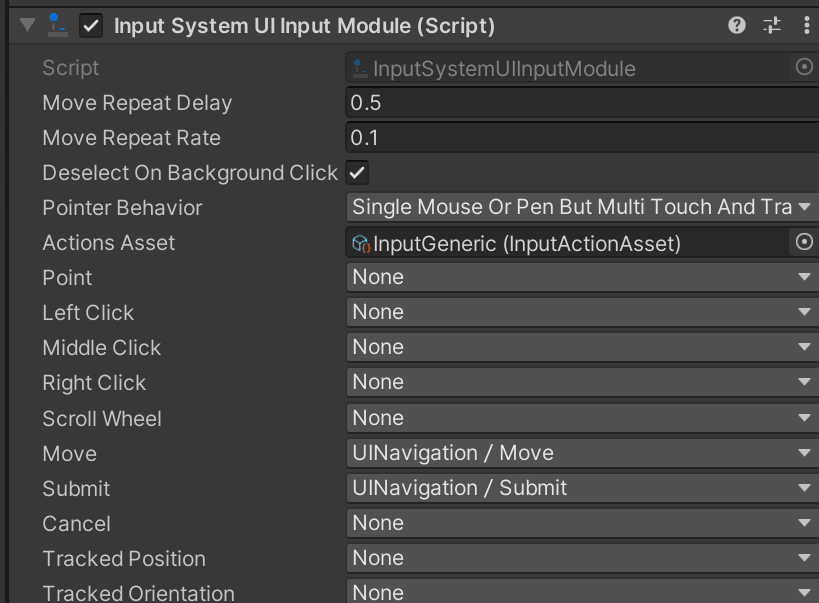Viewport: 819px width, 603px height.
Task: Open object picker for Actions Asset
Action: (x=804, y=242)
